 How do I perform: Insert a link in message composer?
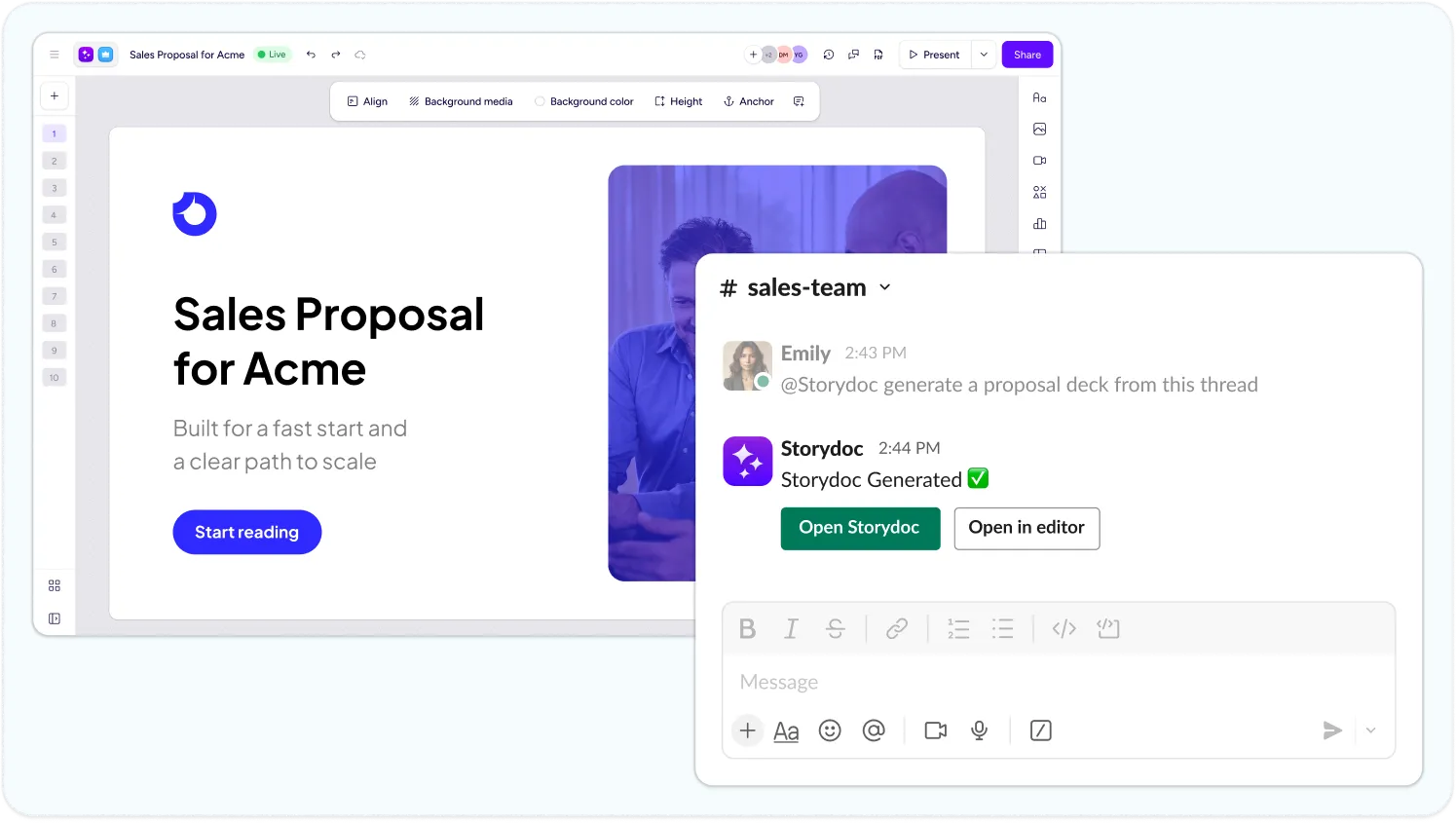click(897, 629)
